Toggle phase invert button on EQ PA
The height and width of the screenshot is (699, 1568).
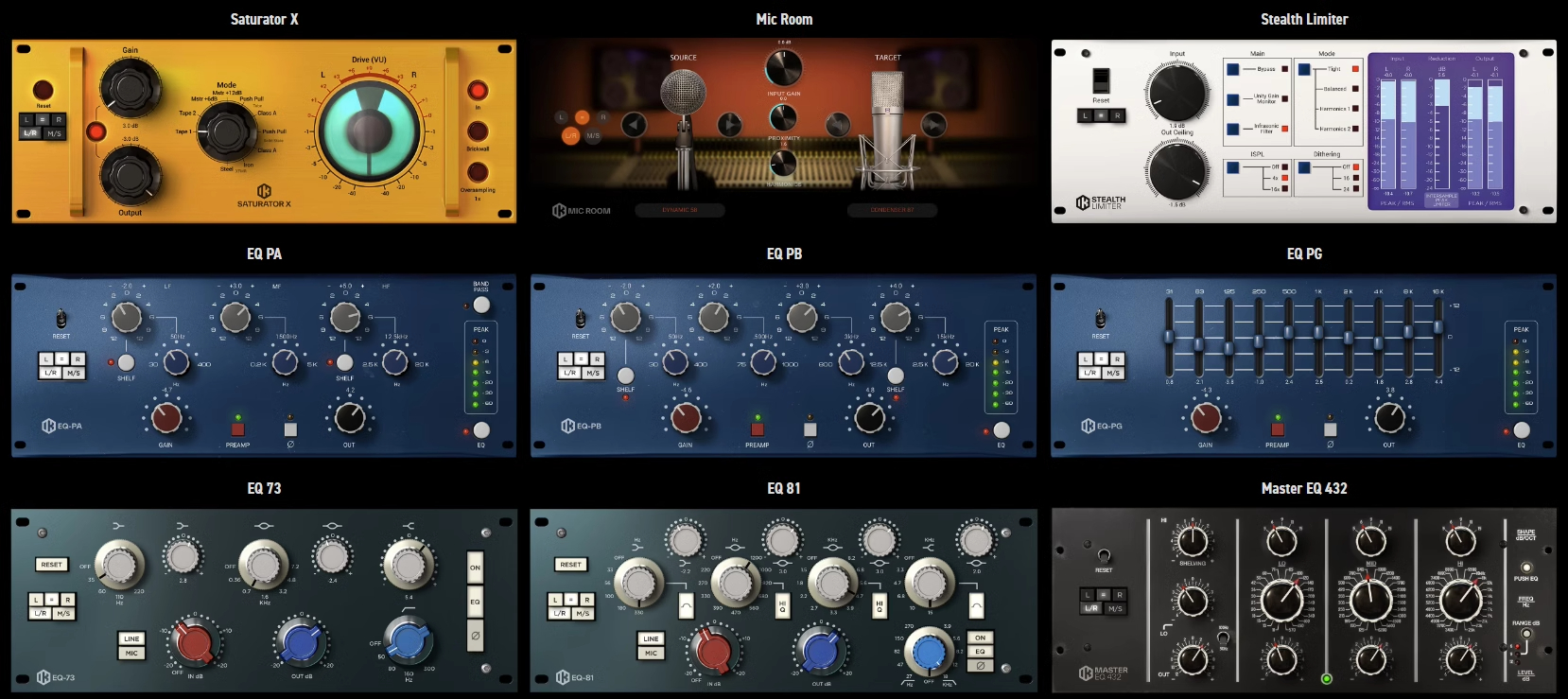[x=290, y=429]
